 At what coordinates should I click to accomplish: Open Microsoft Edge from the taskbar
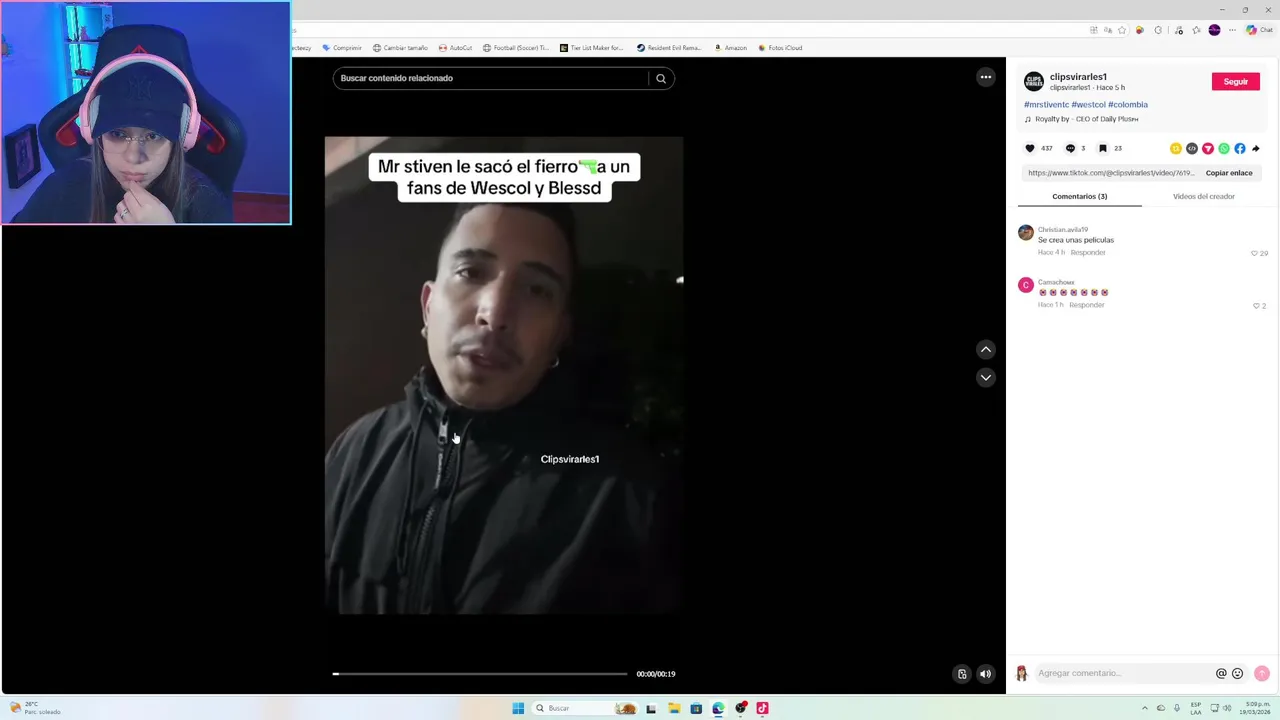[x=718, y=708]
